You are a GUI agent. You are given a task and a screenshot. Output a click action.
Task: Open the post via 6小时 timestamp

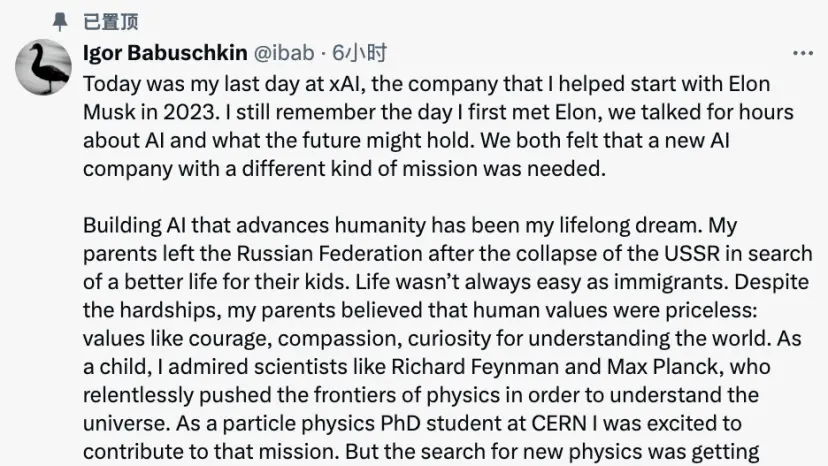tap(360, 53)
